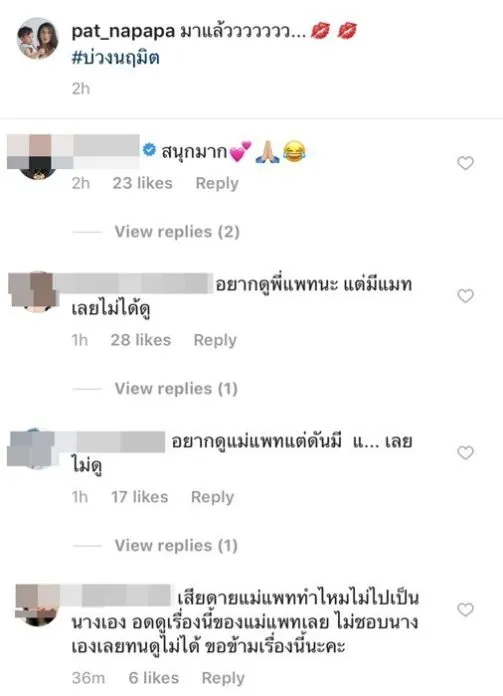Expand View replies (1) under อยากดูพี่แพทนะ comment
The height and width of the screenshot is (696, 503).
click(x=176, y=389)
